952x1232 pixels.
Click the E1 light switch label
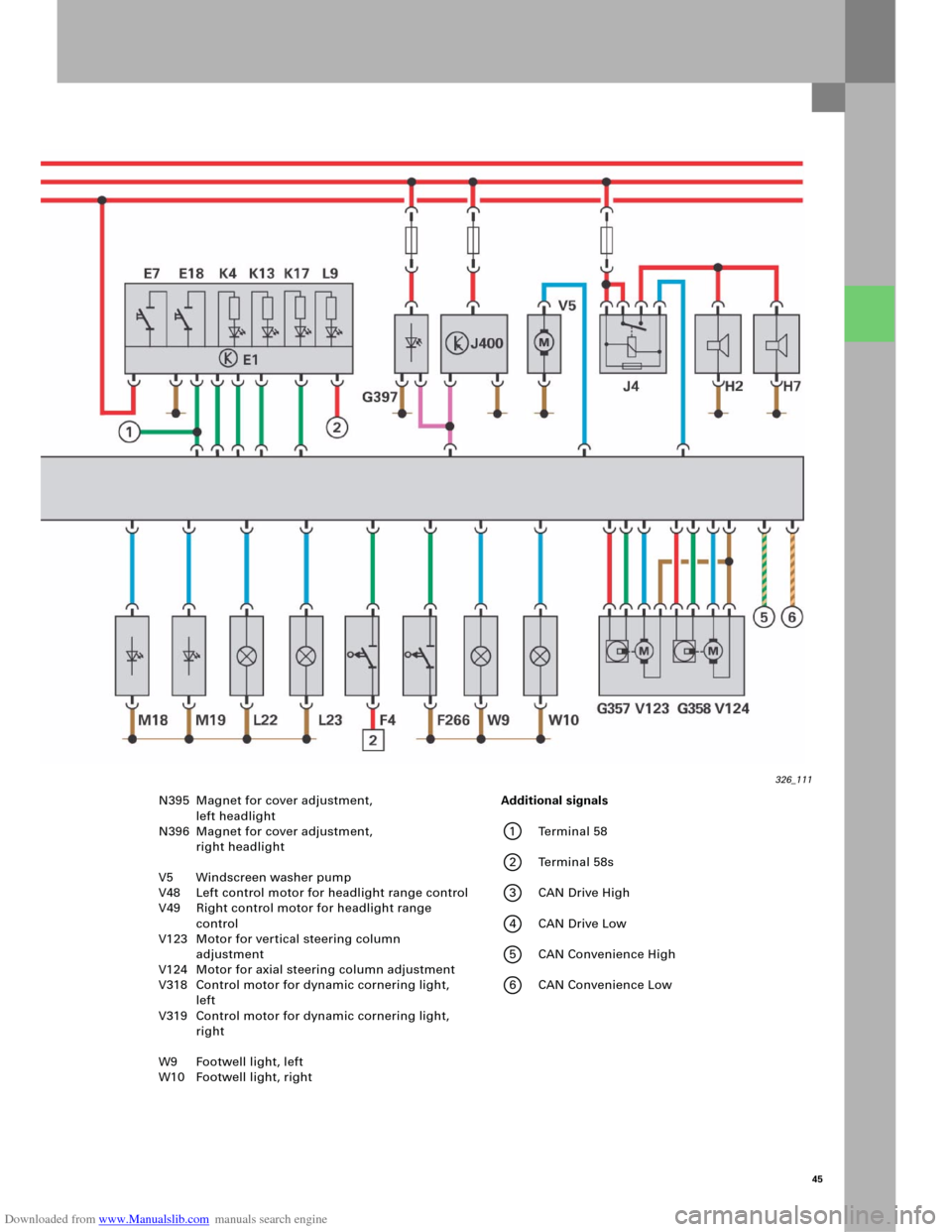(x=239, y=359)
